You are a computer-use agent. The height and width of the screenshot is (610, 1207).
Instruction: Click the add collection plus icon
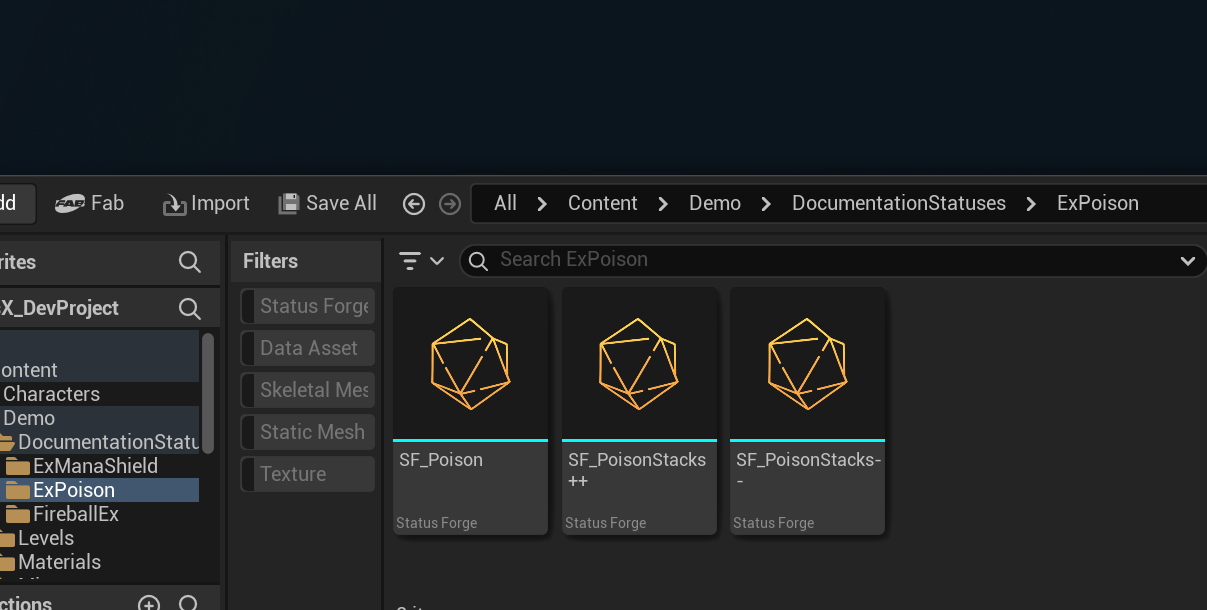(149, 604)
